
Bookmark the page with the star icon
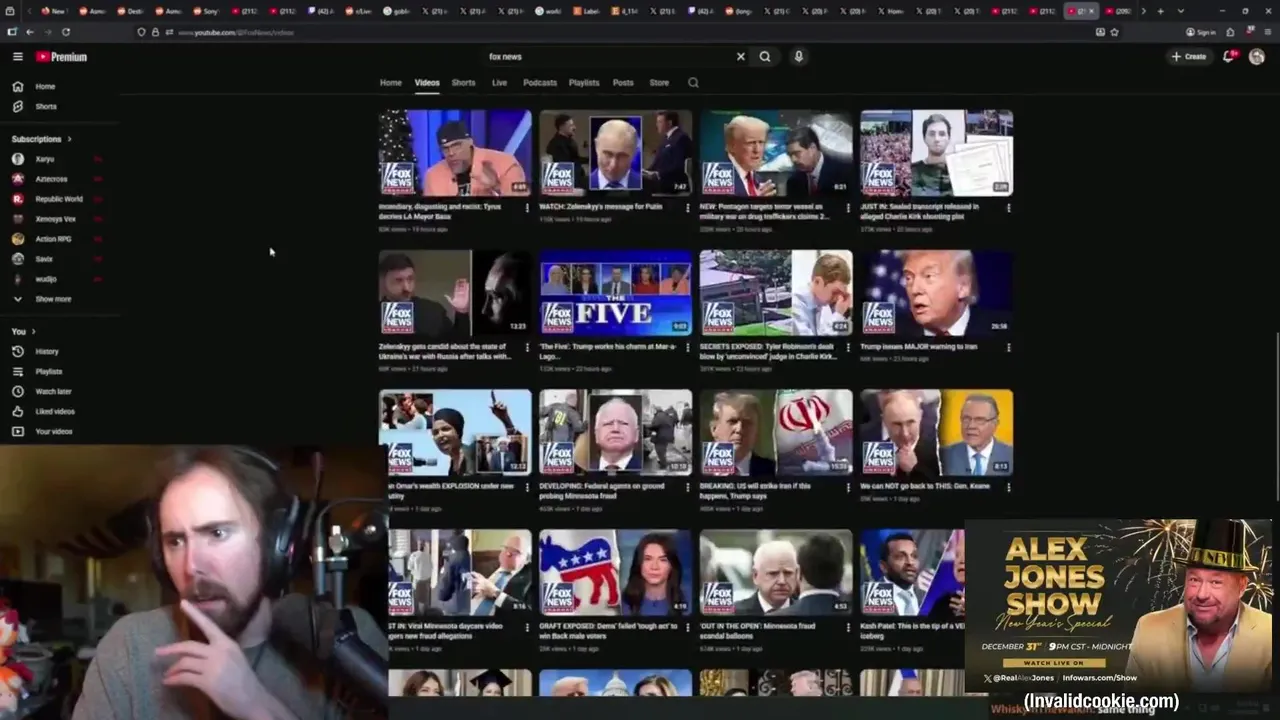(x=1114, y=32)
